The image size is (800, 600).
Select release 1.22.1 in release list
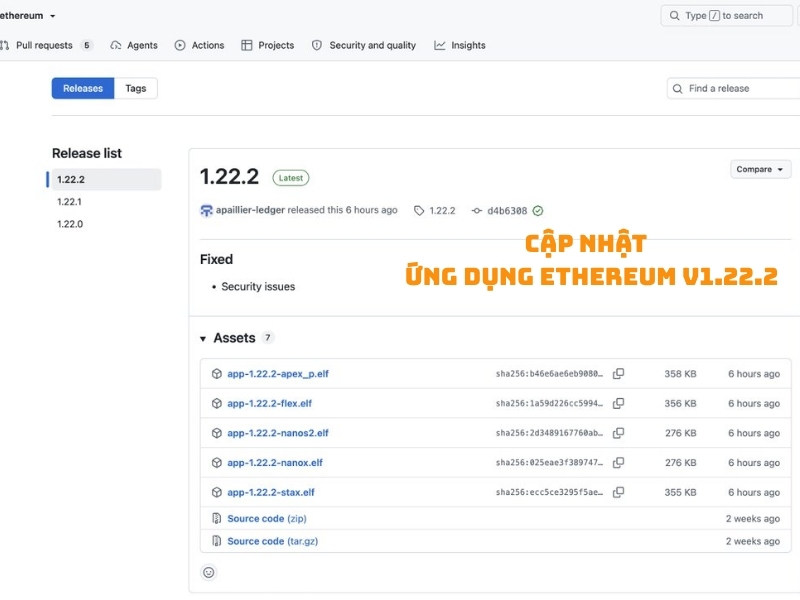(69, 202)
